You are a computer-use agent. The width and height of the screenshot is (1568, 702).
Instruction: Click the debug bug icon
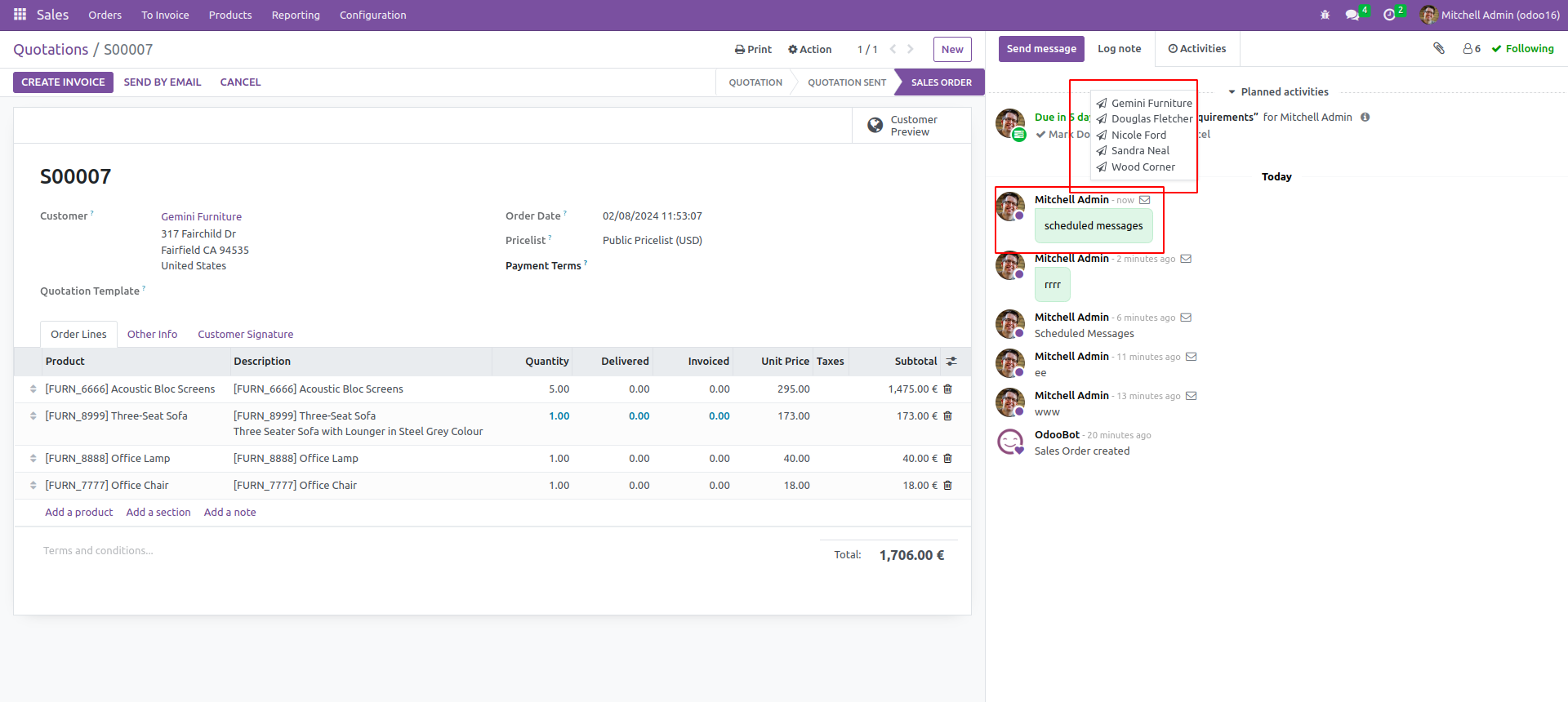tap(1325, 15)
